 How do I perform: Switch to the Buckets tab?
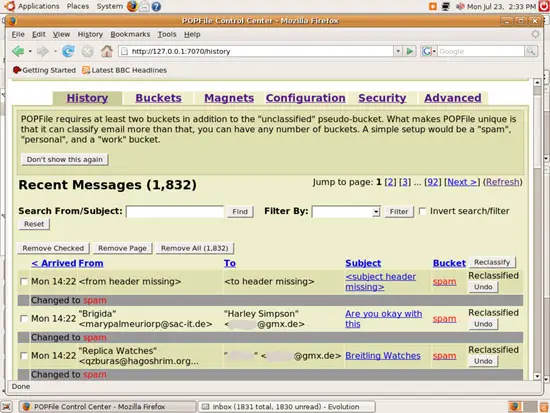coord(159,98)
